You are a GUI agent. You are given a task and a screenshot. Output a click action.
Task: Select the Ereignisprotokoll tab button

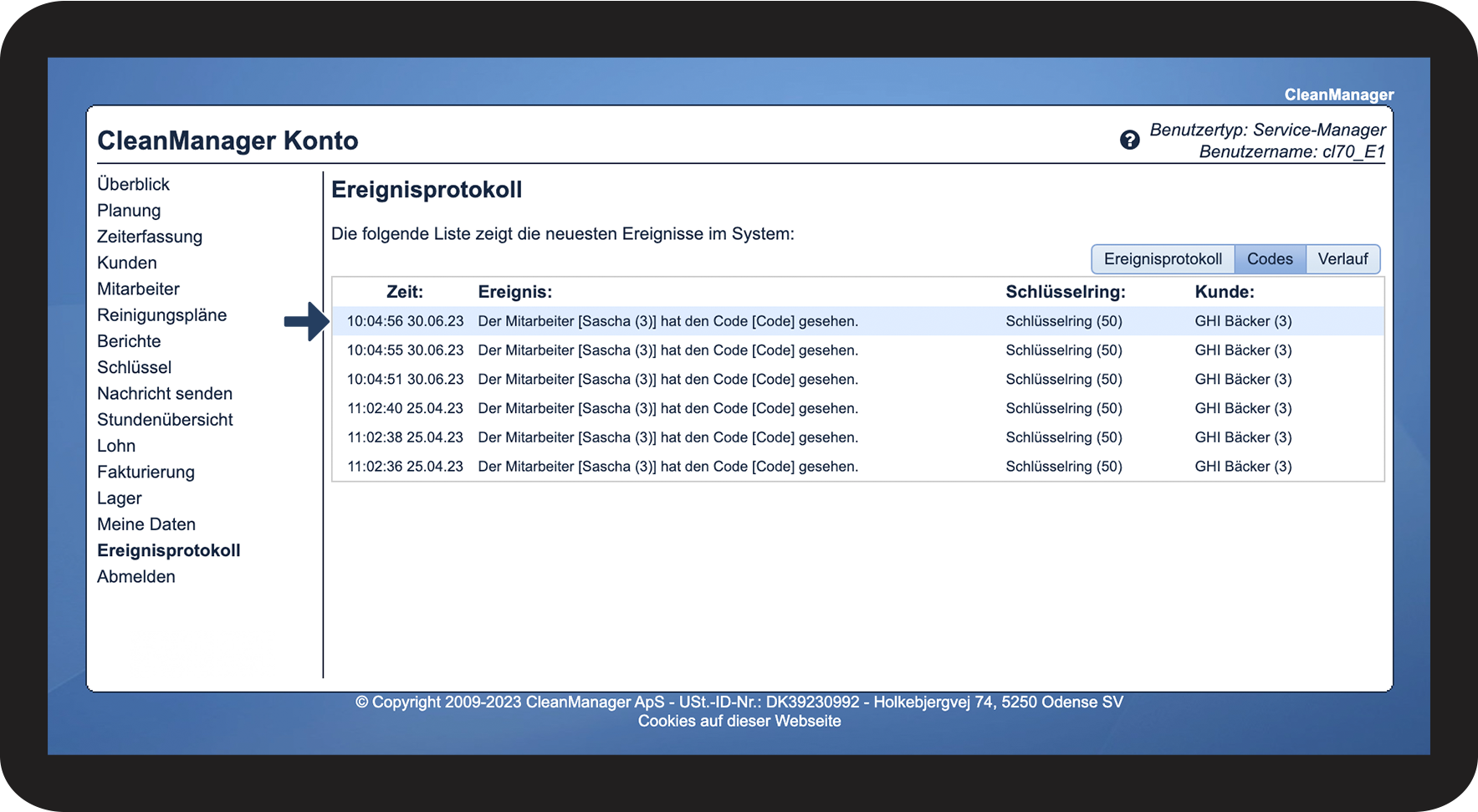click(x=1163, y=259)
